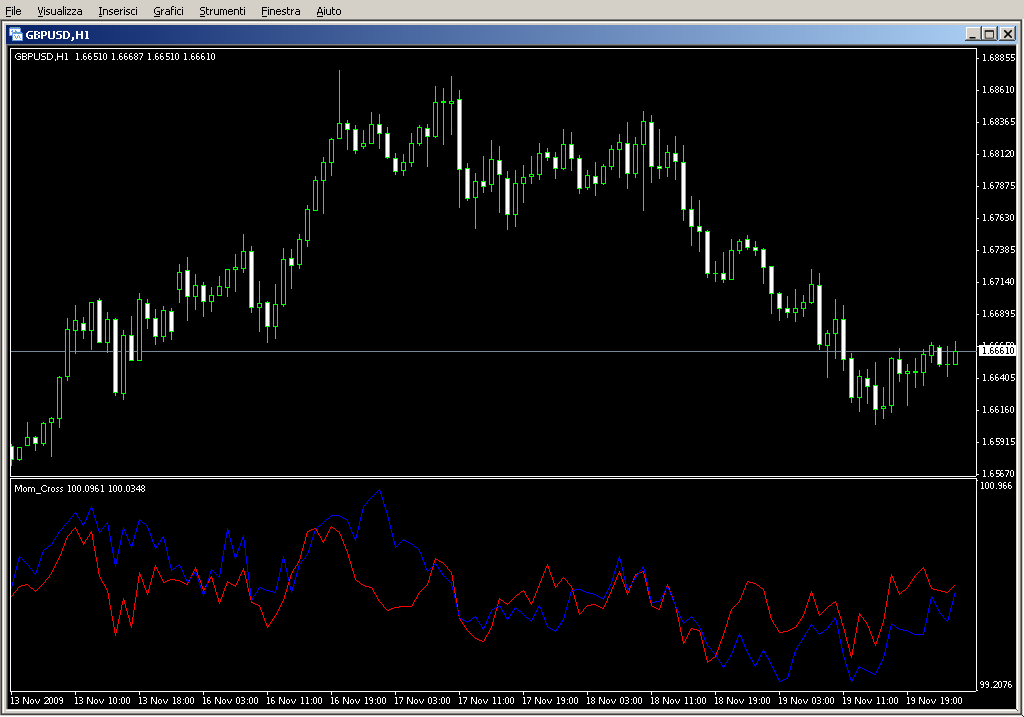Viewport: 1024px width, 717px height.
Task: Click the current price tag 1.66610
Action: (x=998, y=351)
